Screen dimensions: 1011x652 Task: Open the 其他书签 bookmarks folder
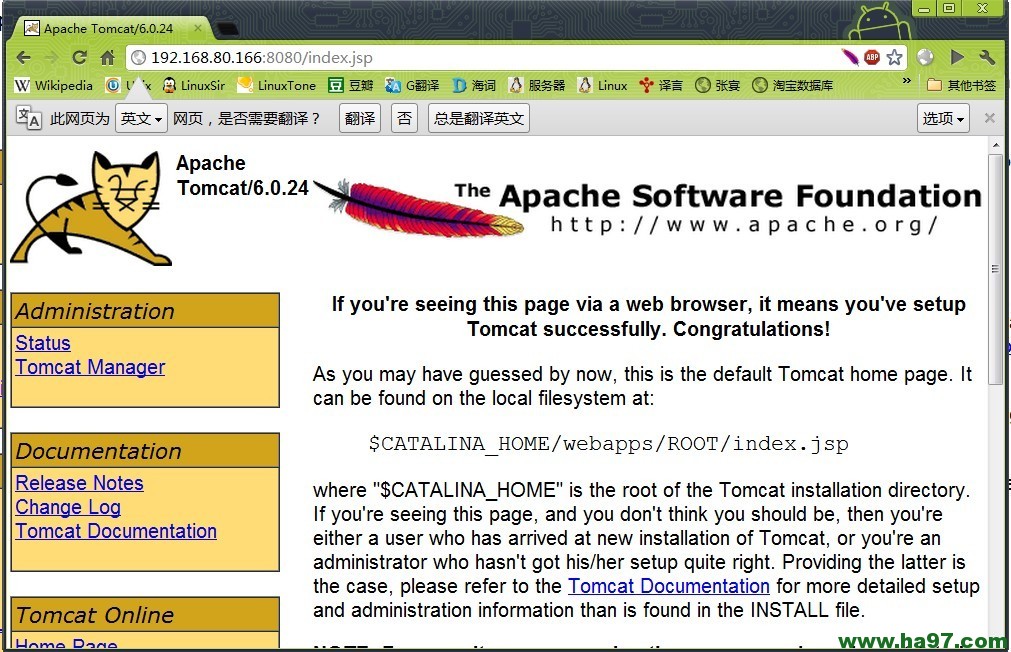coord(961,84)
